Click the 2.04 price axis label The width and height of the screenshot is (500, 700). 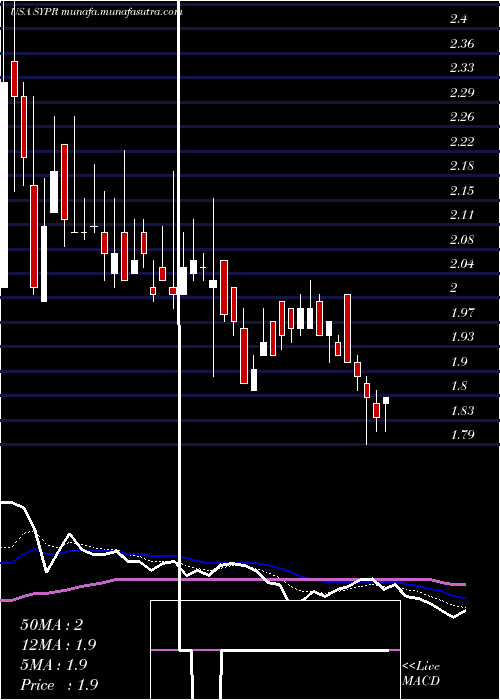point(461,264)
